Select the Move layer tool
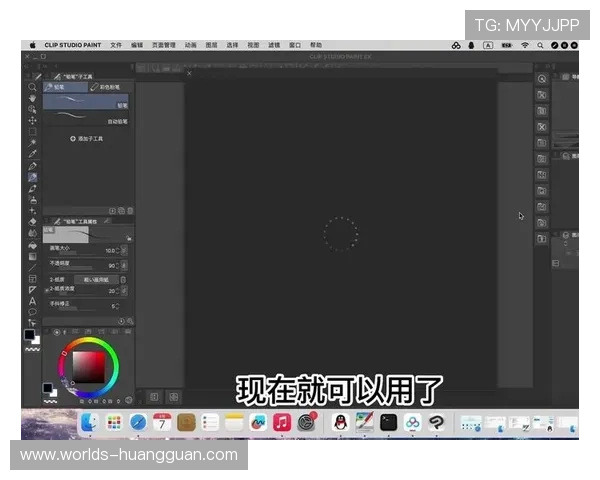 tap(32, 120)
